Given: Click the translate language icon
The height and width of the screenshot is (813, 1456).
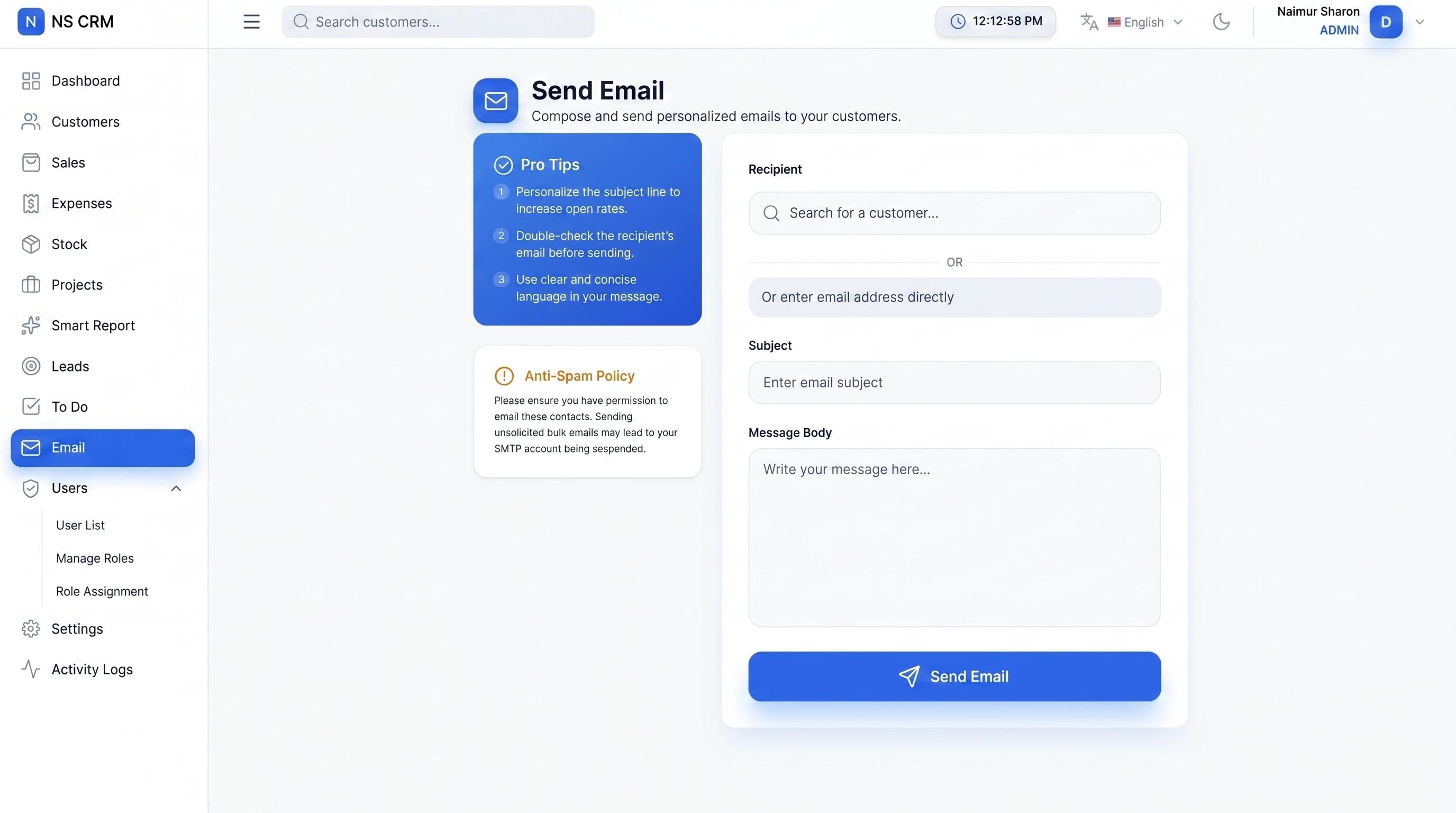Looking at the screenshot, I should tap(1089, 22).
